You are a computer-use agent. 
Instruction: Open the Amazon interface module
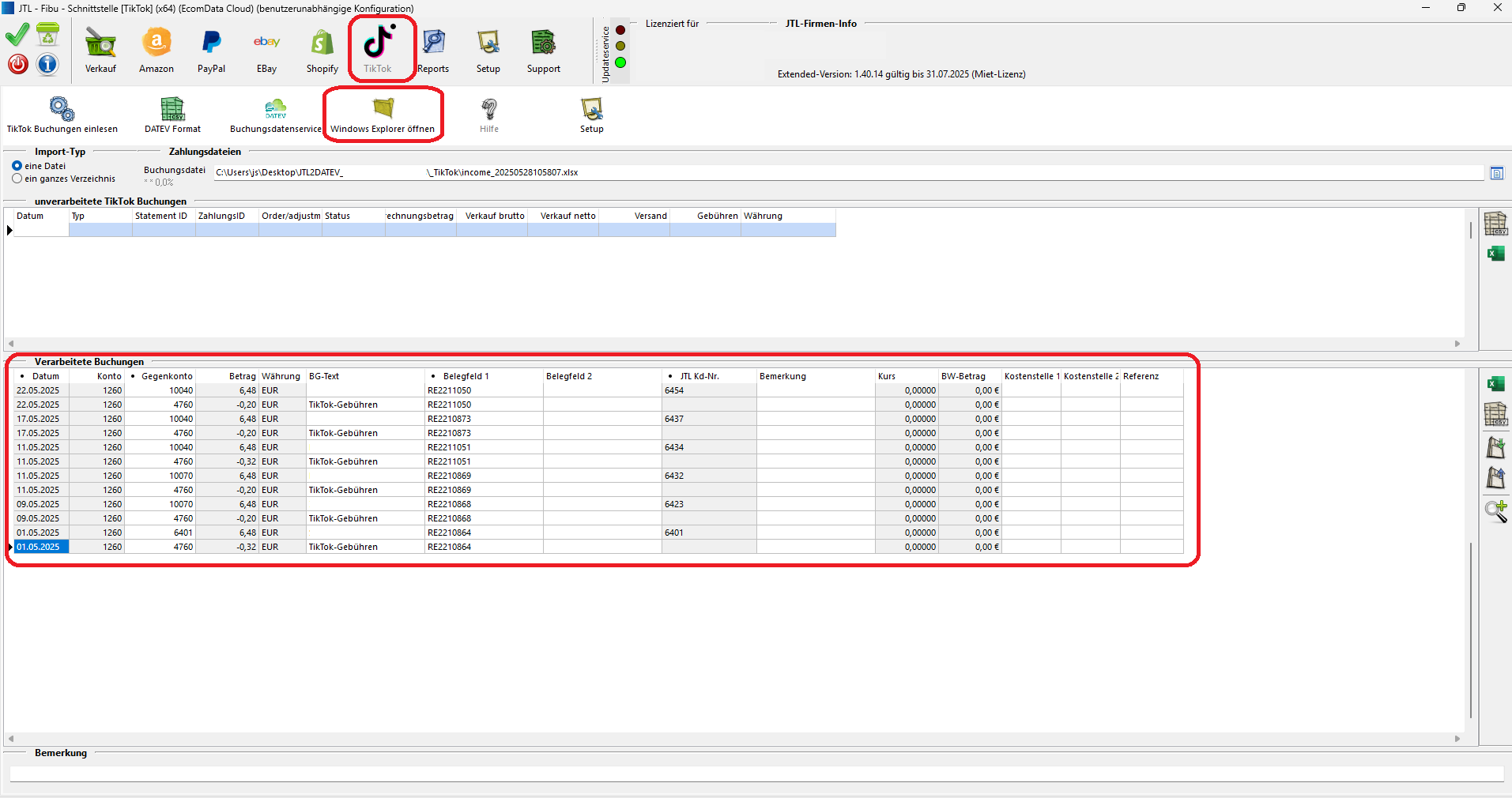click(x=156, y=50)
